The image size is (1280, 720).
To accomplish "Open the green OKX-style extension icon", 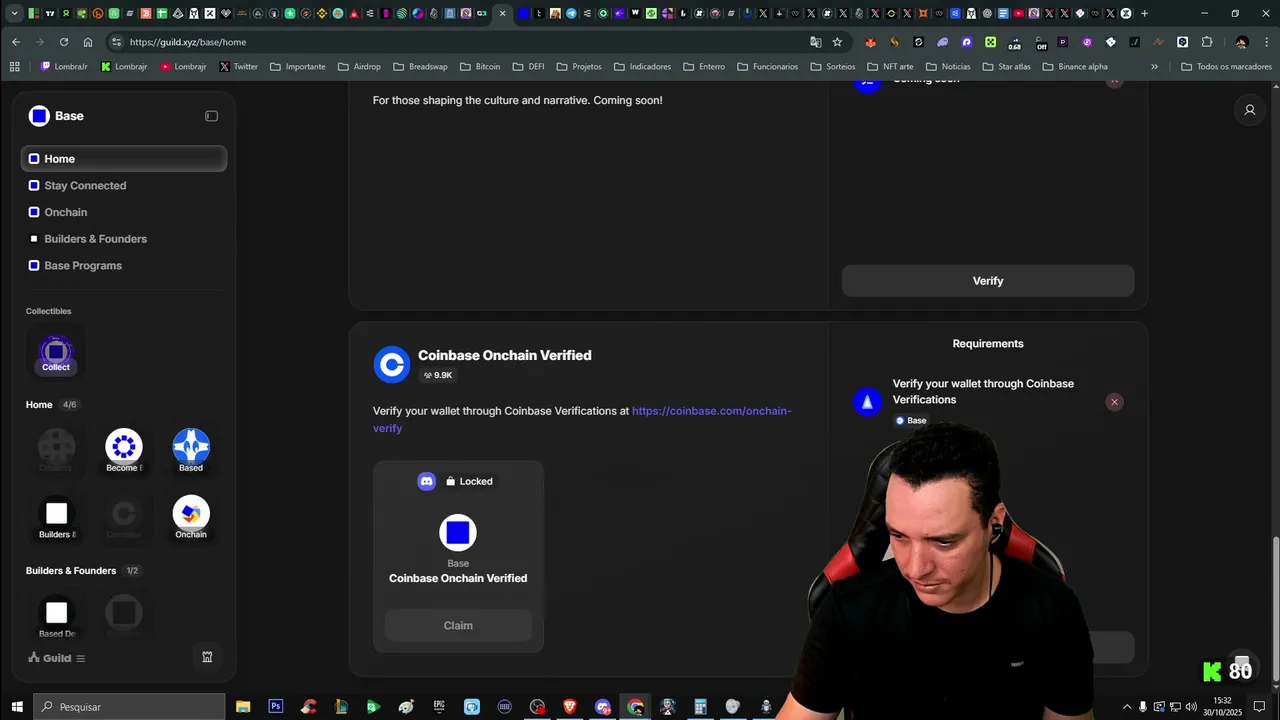I will [990, 42].
